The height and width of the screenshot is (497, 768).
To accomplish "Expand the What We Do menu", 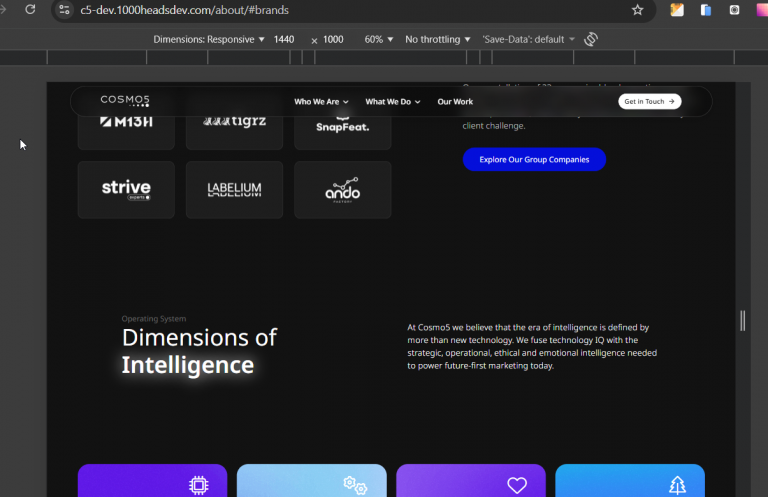I will tap(393, 102).
